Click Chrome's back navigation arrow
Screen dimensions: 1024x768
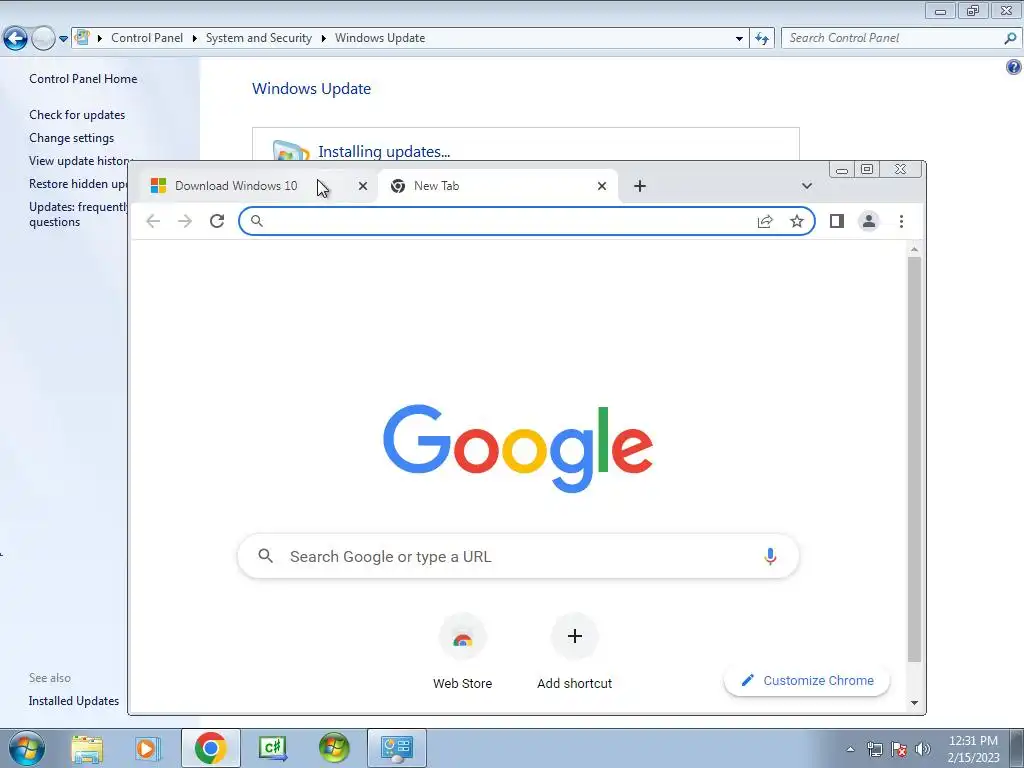pos(153,221)
